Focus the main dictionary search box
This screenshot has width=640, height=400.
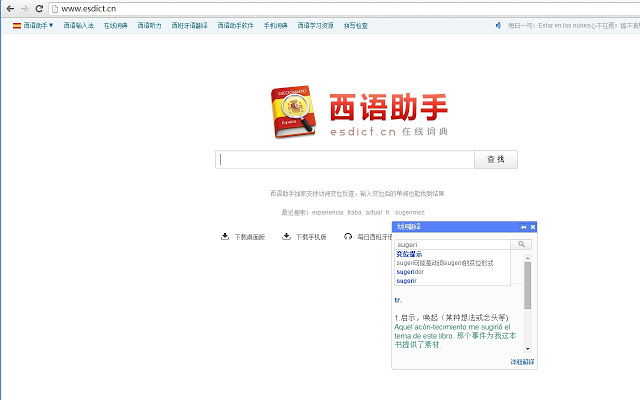click(x=345, y=159)
